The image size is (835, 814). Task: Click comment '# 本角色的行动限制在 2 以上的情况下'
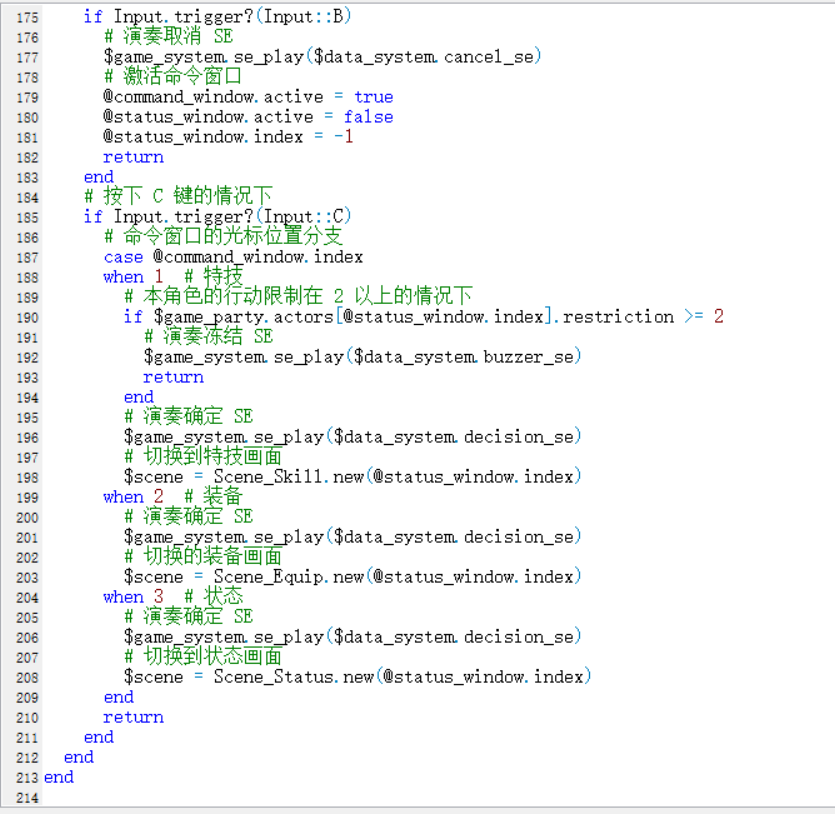298,297
